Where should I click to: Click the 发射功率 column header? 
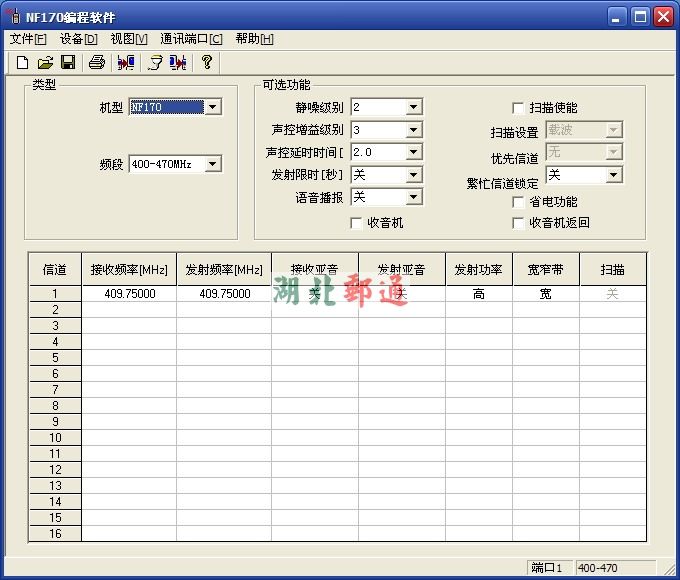pos(479,270)
